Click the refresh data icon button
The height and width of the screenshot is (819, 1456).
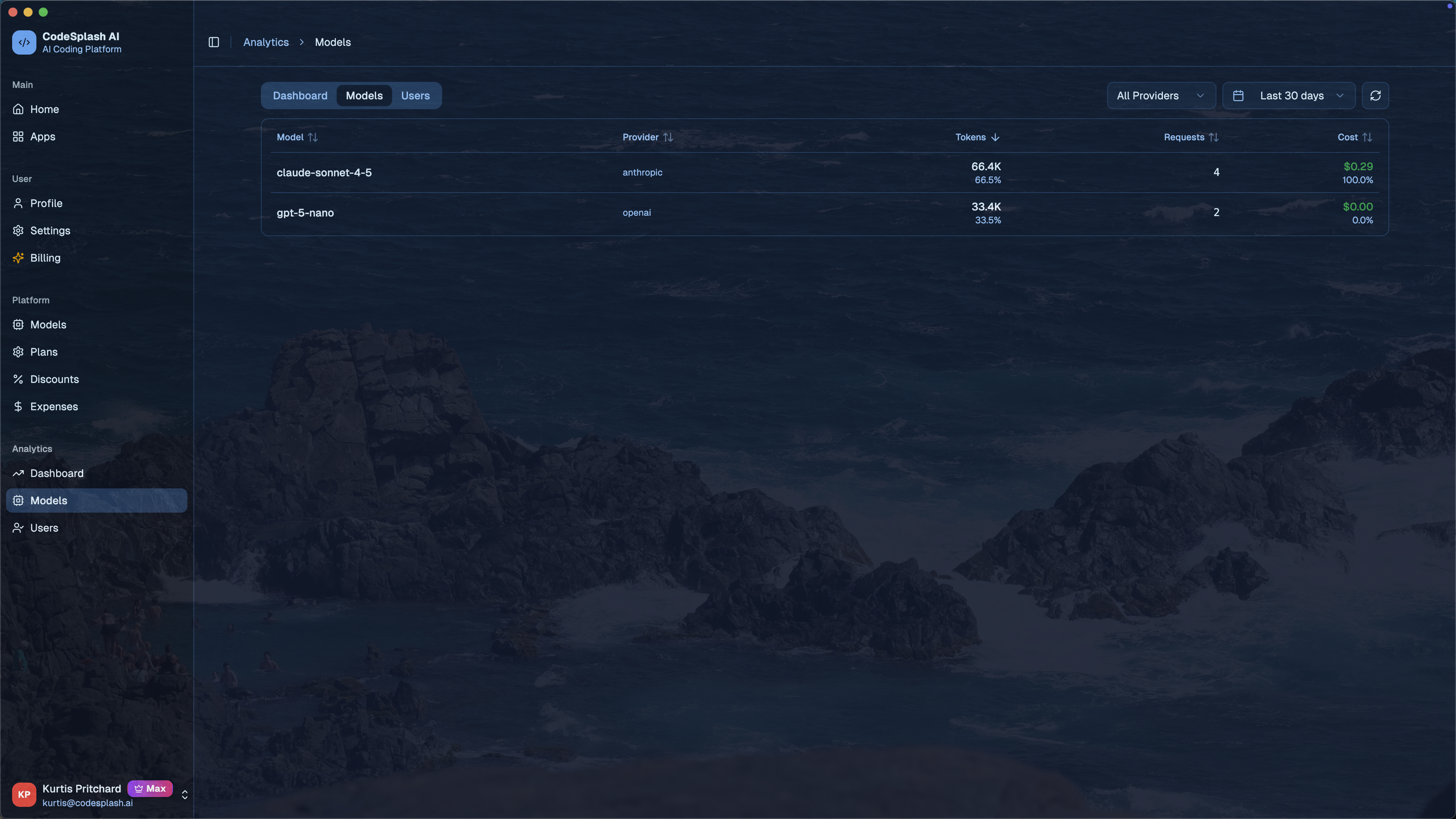[x=1374, y=96]
